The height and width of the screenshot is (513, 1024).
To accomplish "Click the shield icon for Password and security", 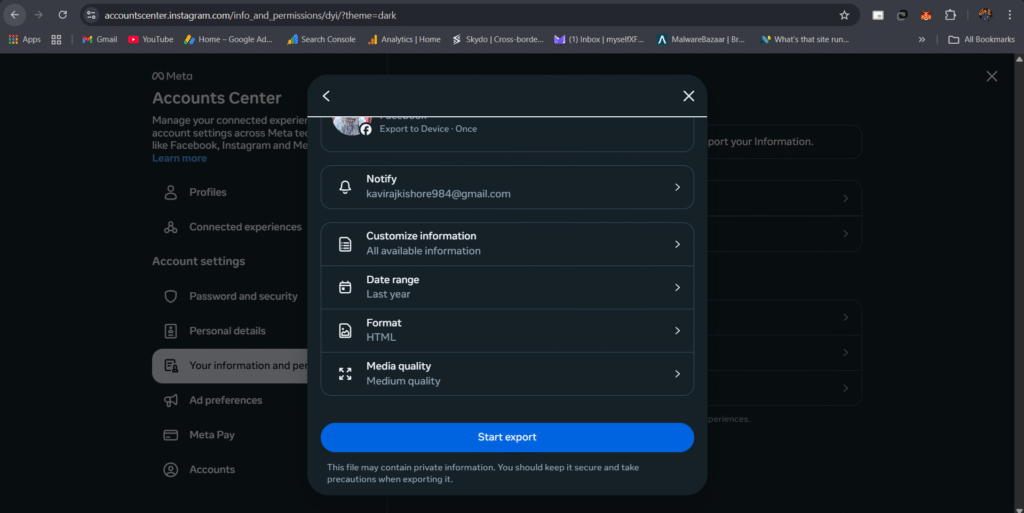I will [x=170, y=296].
